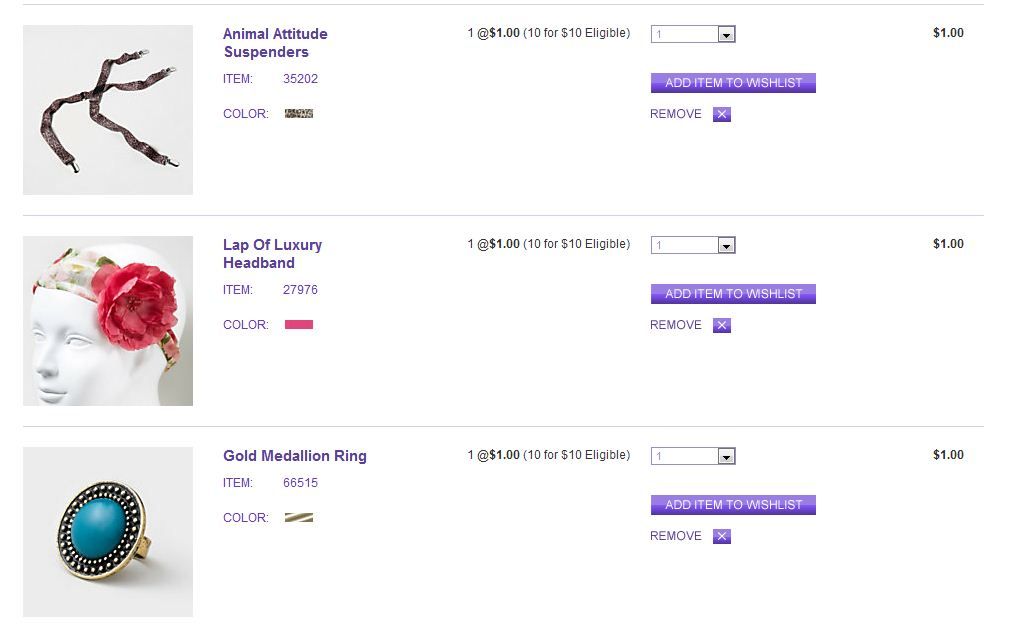Add Lap Of Luxury Headband to wishlist
This screenshot has height=637, width=1010.
[x=733, y=294]
